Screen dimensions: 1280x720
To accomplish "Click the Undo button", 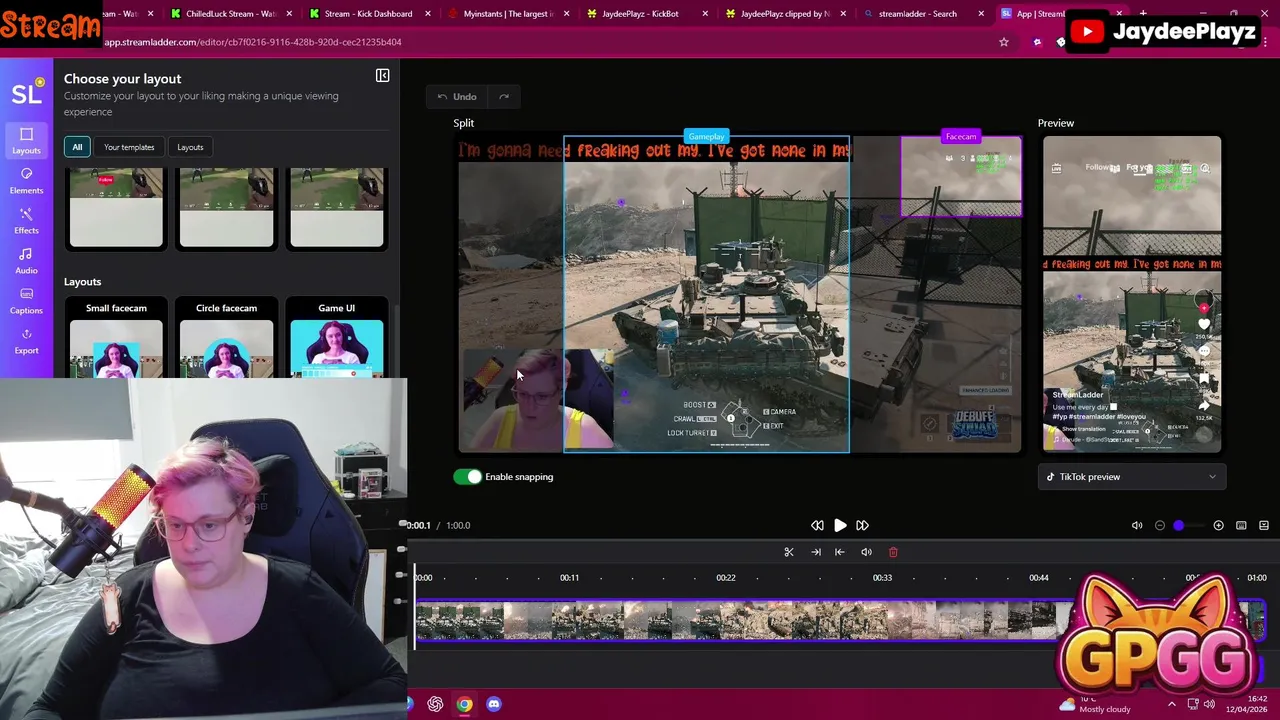I will coord(457,97).
